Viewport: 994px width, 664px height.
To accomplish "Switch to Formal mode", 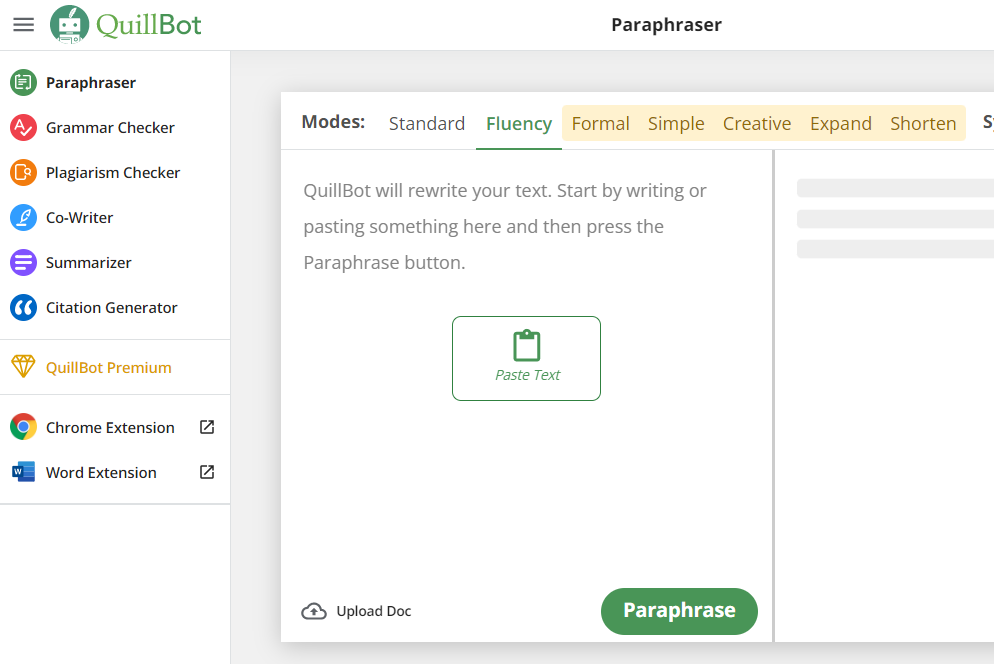I will coord(600,123).
